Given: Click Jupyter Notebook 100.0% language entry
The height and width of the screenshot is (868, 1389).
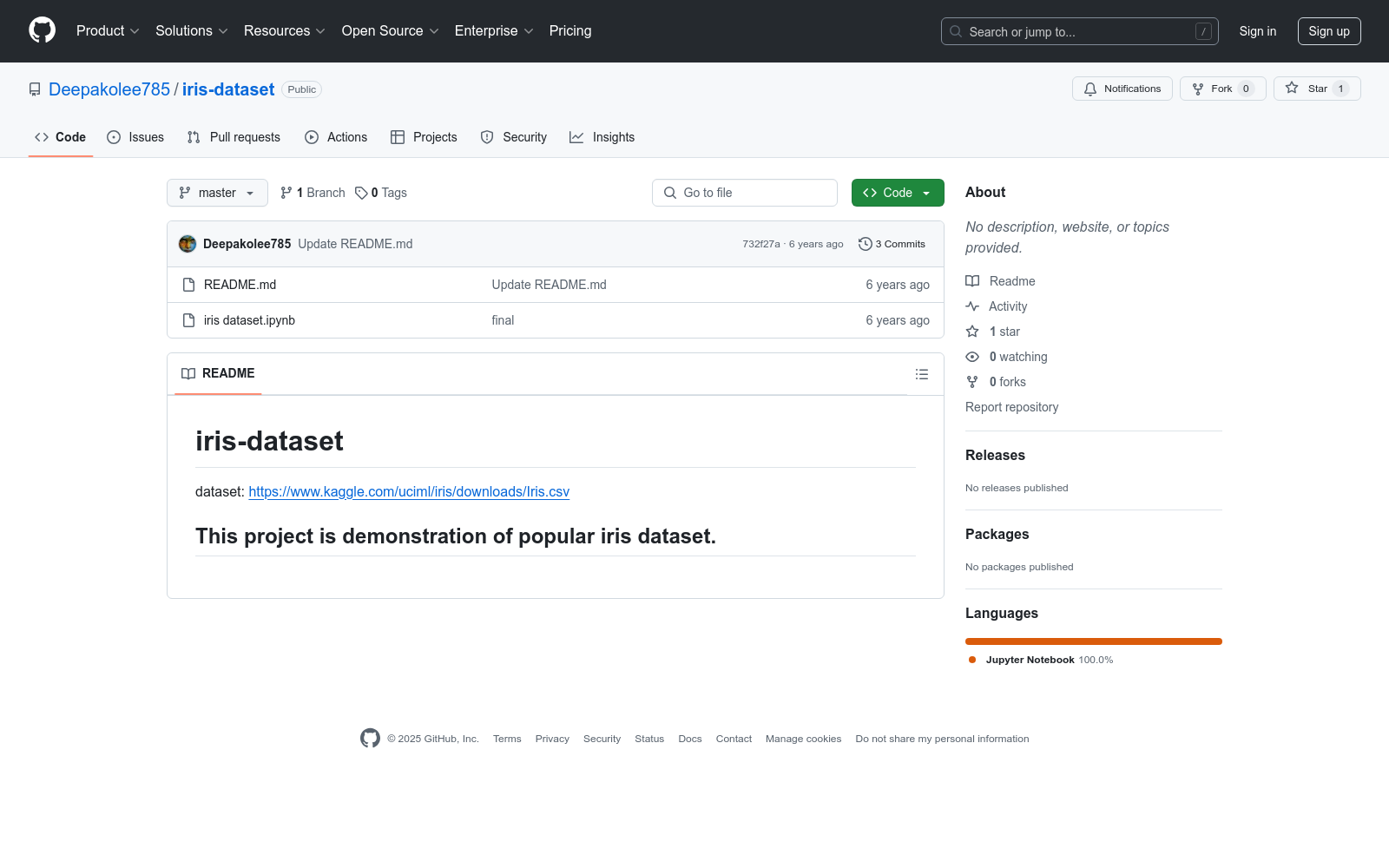Looking at the screenshot, I should click(x=1042, y=660).
